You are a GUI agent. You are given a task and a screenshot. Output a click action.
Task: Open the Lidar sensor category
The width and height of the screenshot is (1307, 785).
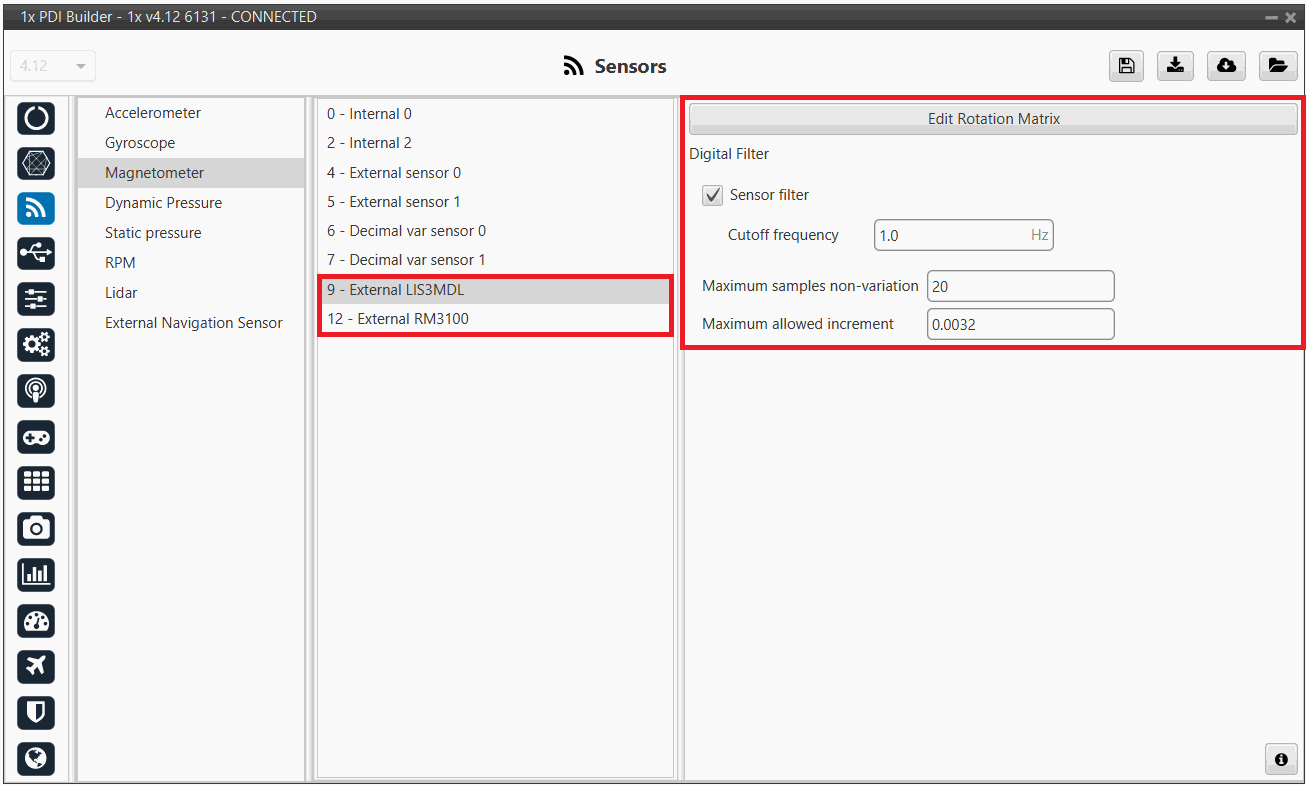tap(121, 293)
